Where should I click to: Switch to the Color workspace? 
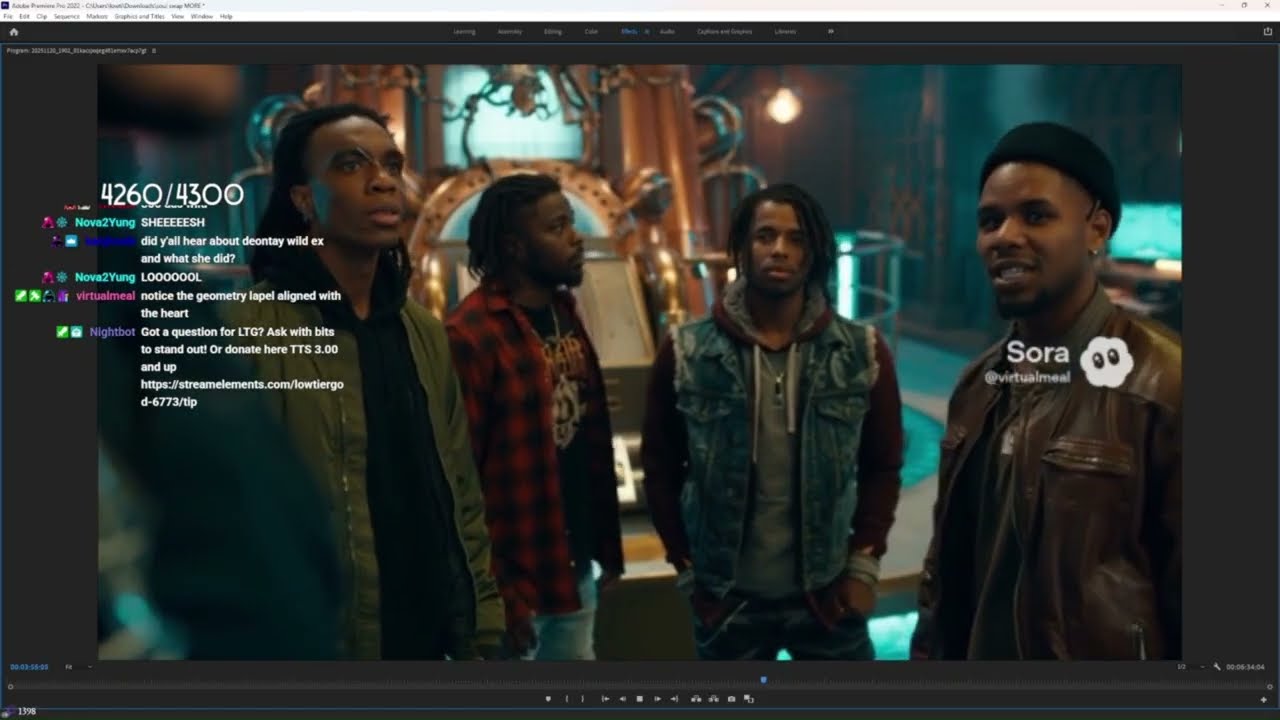click(591, 32)
